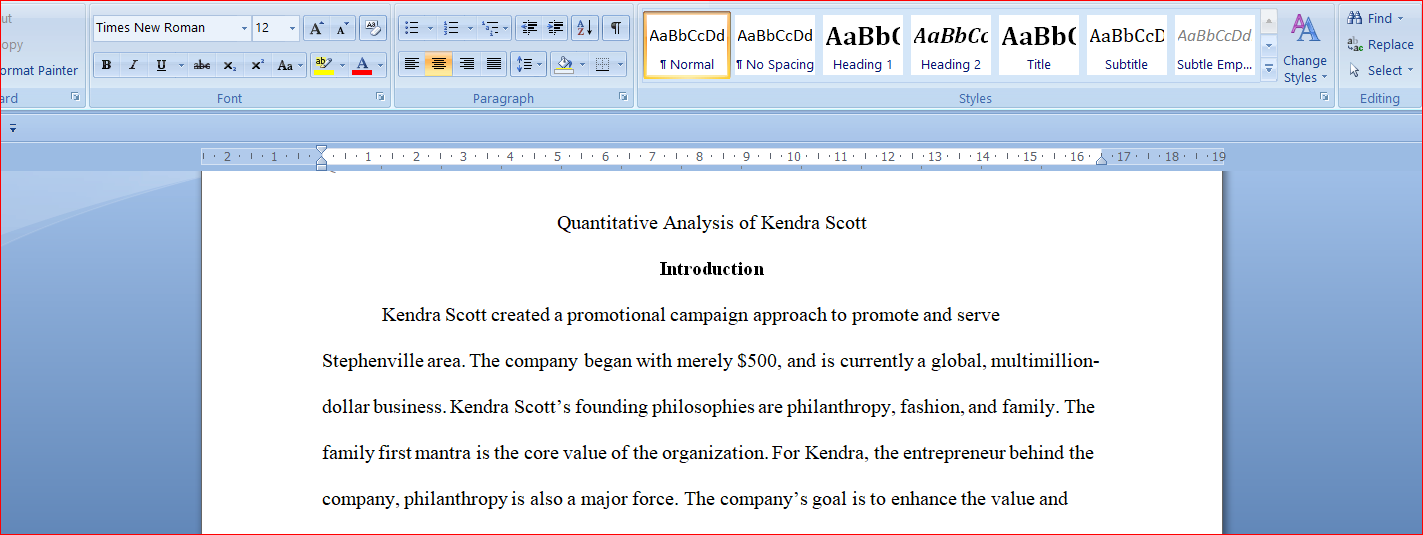Toggle Center alignment
Viewport: 1423px width, 535px height.
[438, 65]
